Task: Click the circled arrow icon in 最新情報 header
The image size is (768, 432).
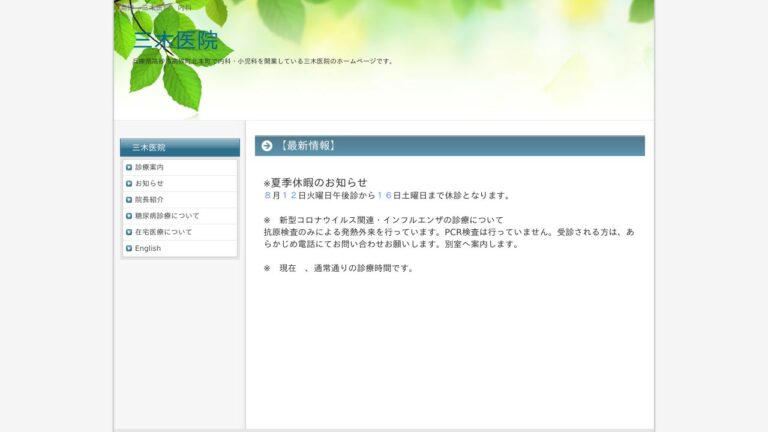Action: click(x=267, y=146)
